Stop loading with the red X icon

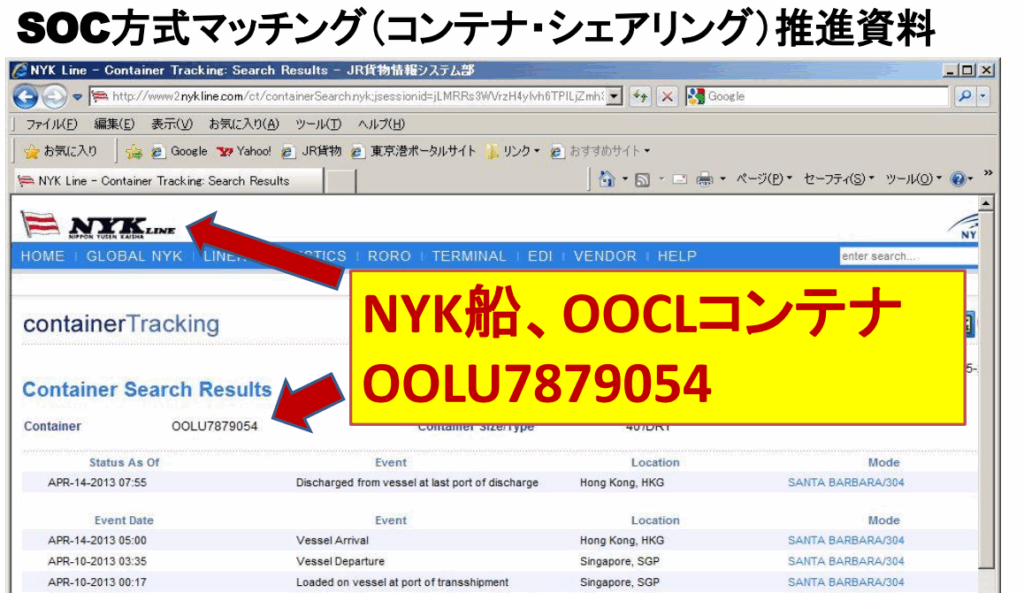667,97
